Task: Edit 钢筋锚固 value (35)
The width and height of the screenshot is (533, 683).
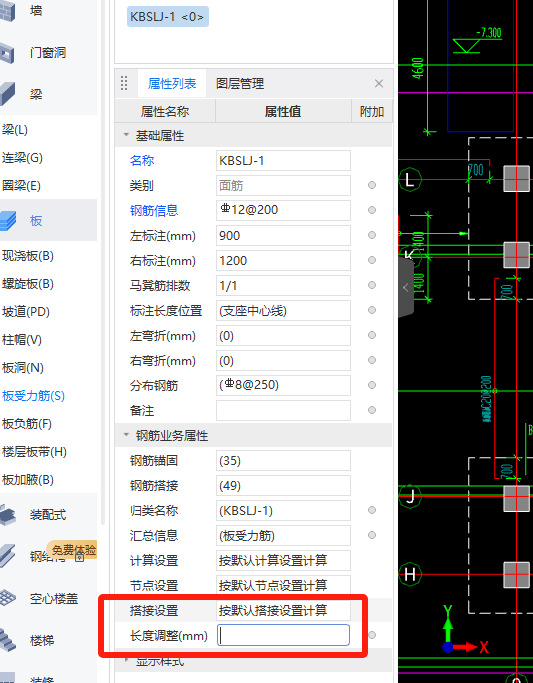Action: 283,460
